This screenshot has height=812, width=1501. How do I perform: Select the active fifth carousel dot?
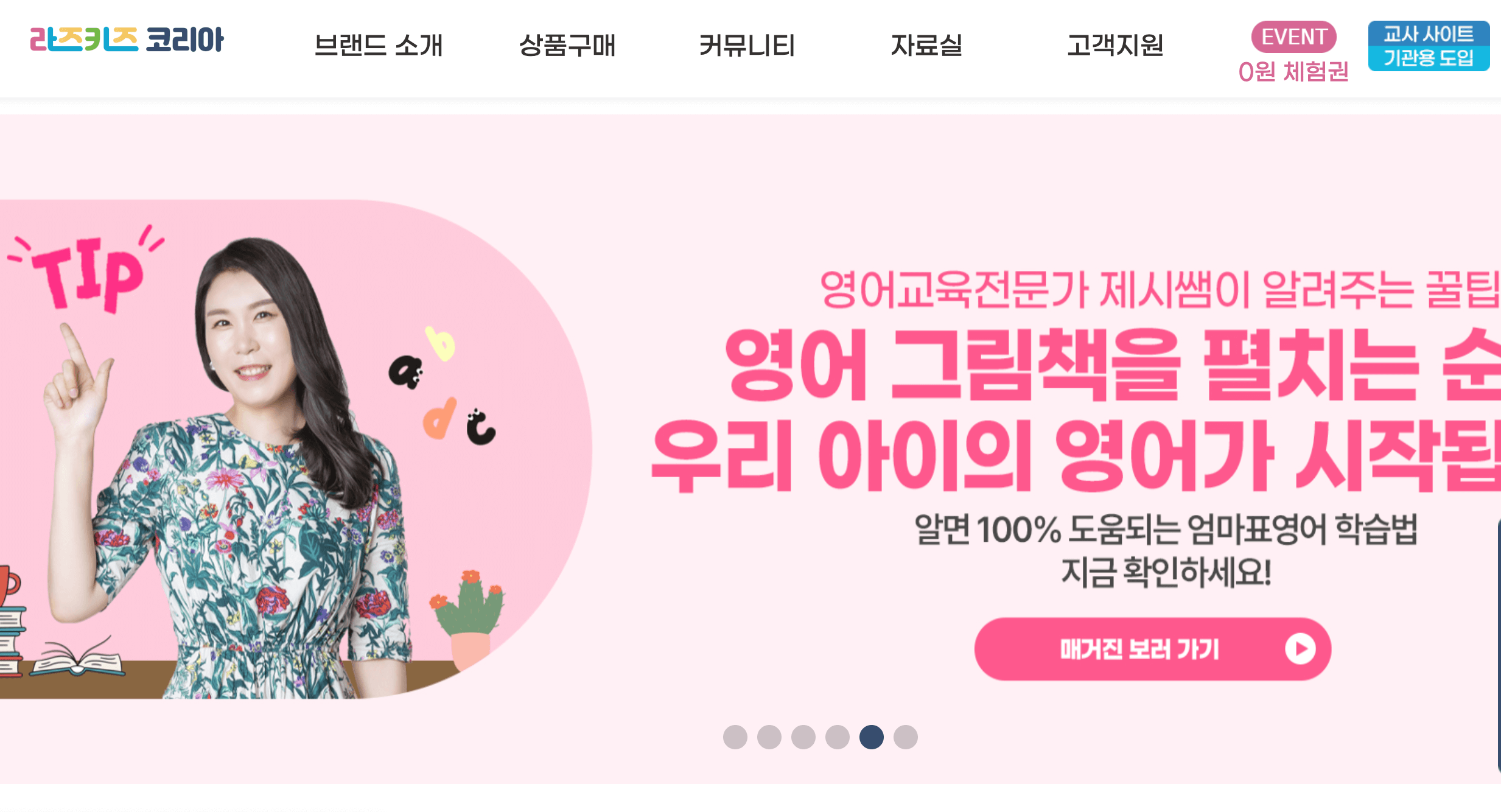click(871, 737)
